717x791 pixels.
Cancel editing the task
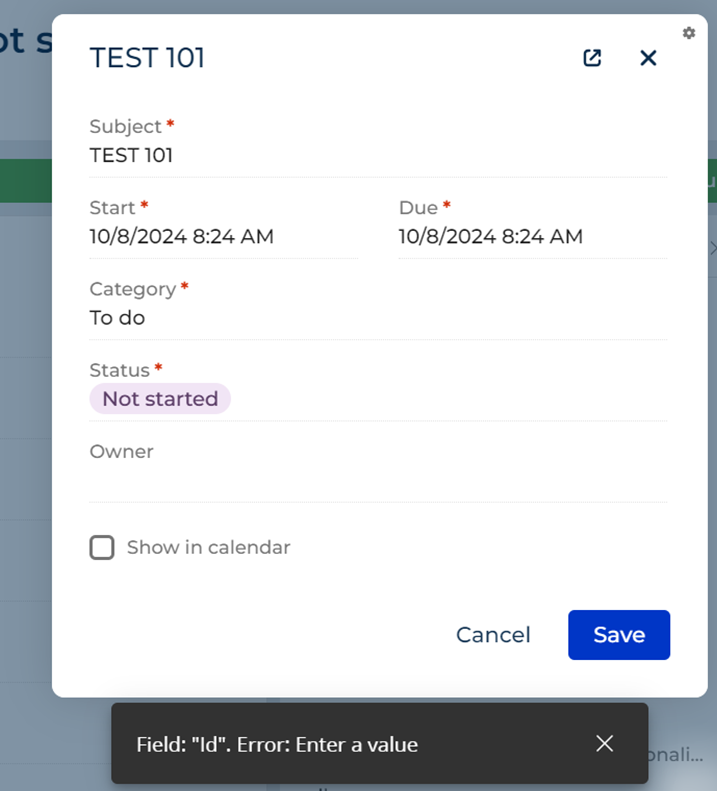click(493, 635)
